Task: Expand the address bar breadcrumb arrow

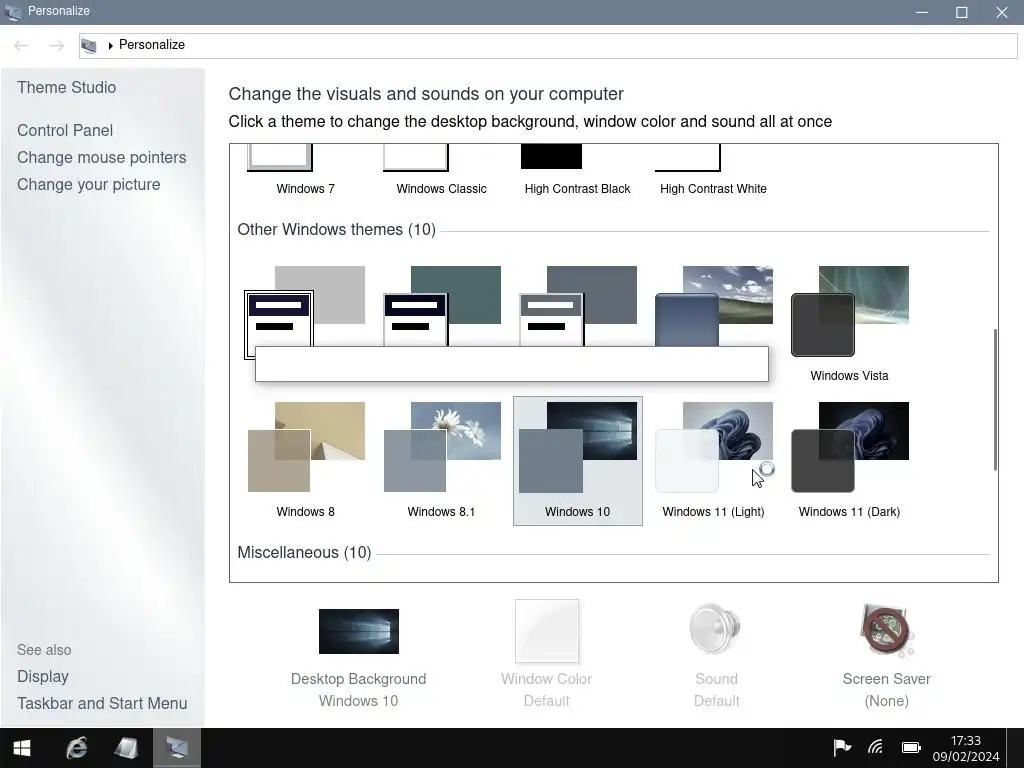Action: point(110,45)
